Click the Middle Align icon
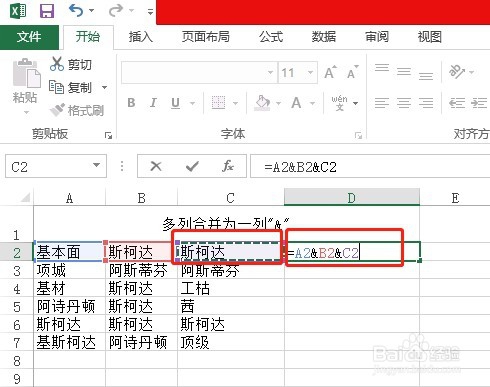 click(404, 71)
